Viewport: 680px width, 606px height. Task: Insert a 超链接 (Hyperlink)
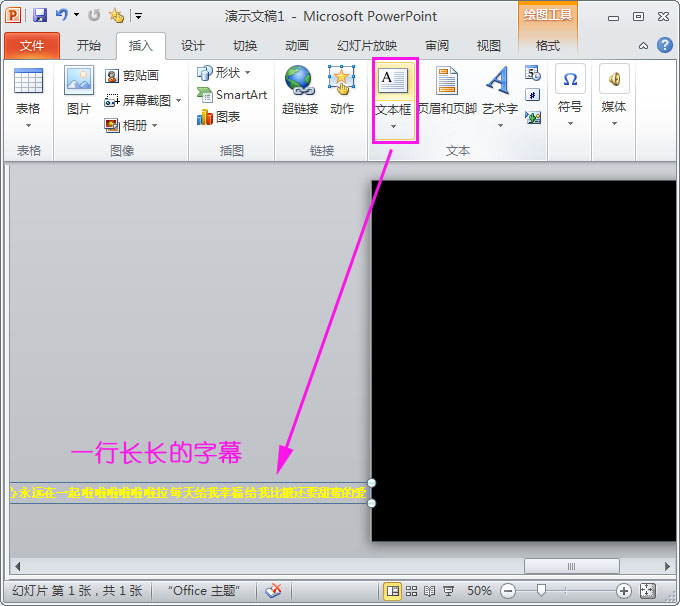(x=300, y=91)
